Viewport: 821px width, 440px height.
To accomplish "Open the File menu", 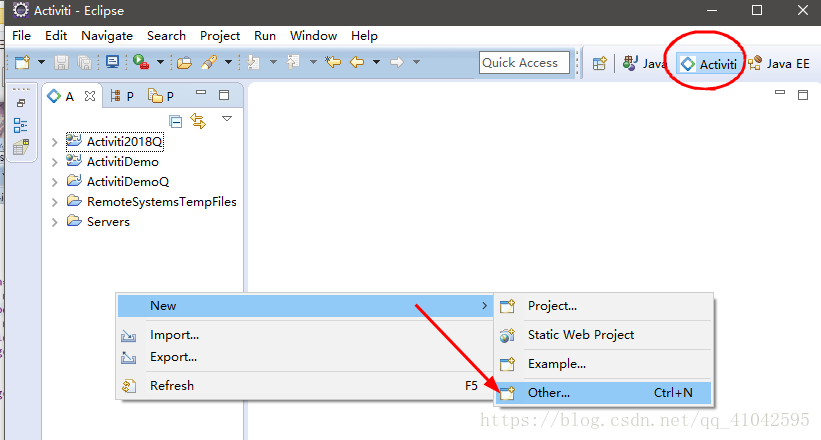I will coord(21,36).
